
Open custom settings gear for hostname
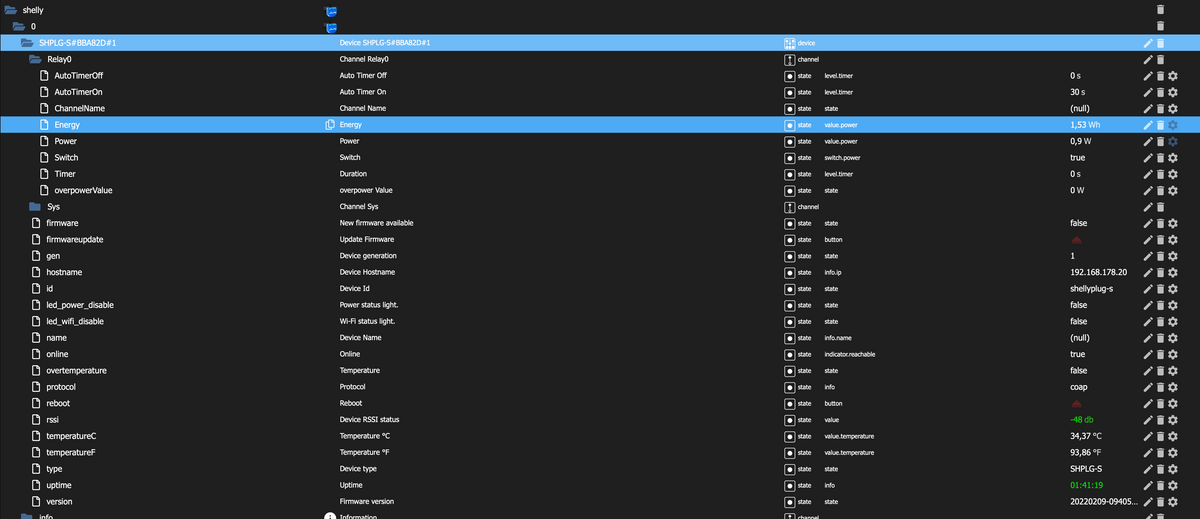pos(1173,272)
